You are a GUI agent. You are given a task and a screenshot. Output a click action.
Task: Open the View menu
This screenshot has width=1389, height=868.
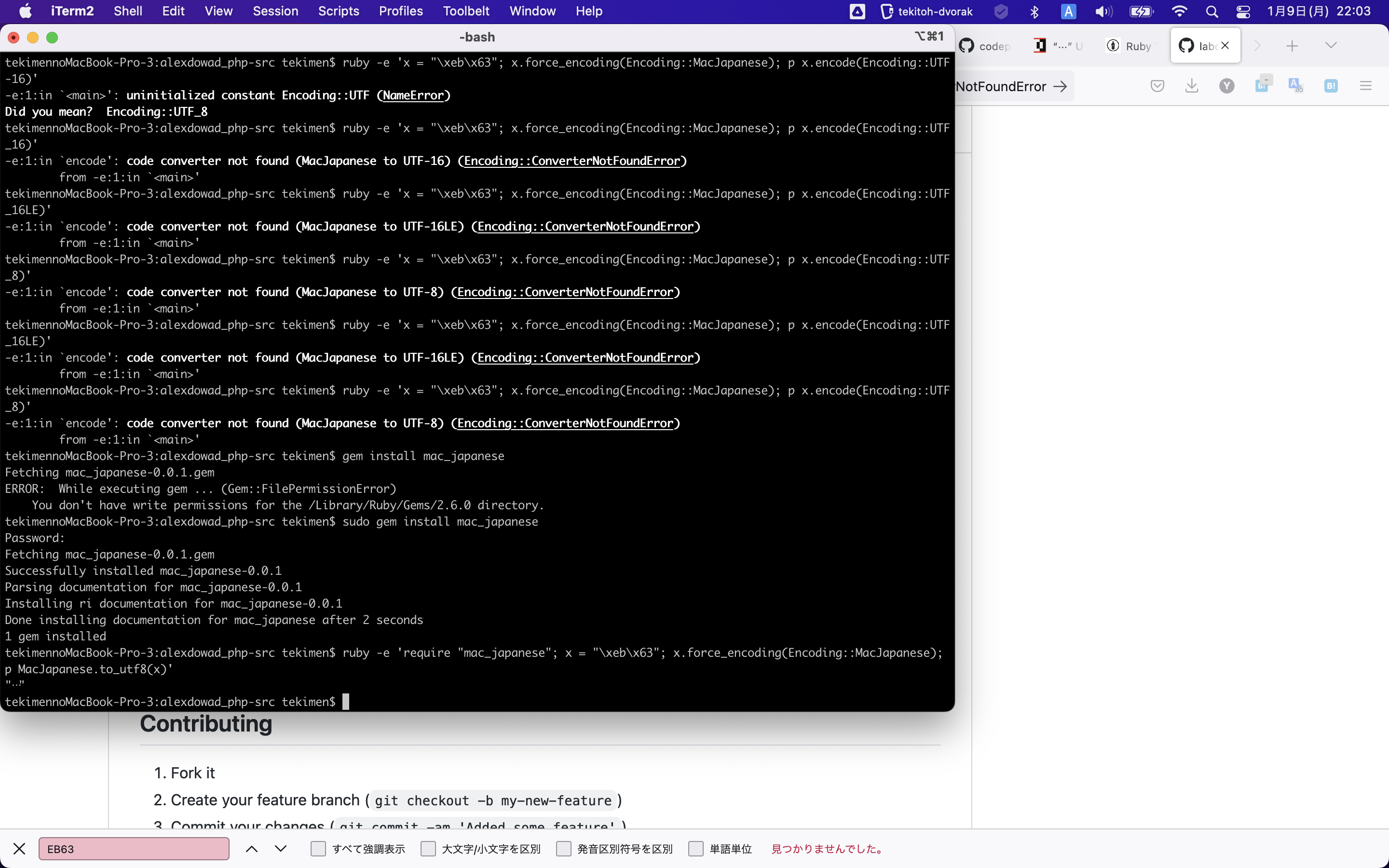[218, 11]
